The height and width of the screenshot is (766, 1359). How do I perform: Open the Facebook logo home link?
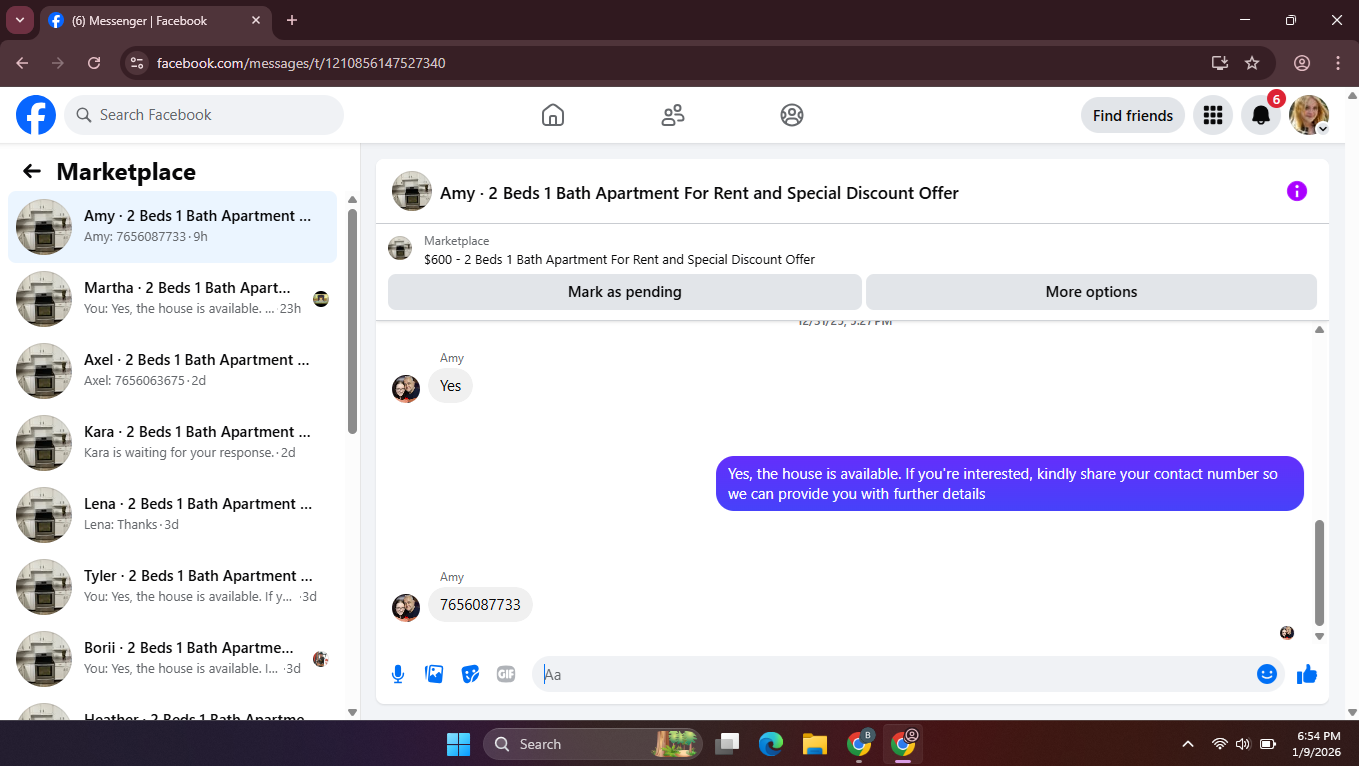(36, 115)
